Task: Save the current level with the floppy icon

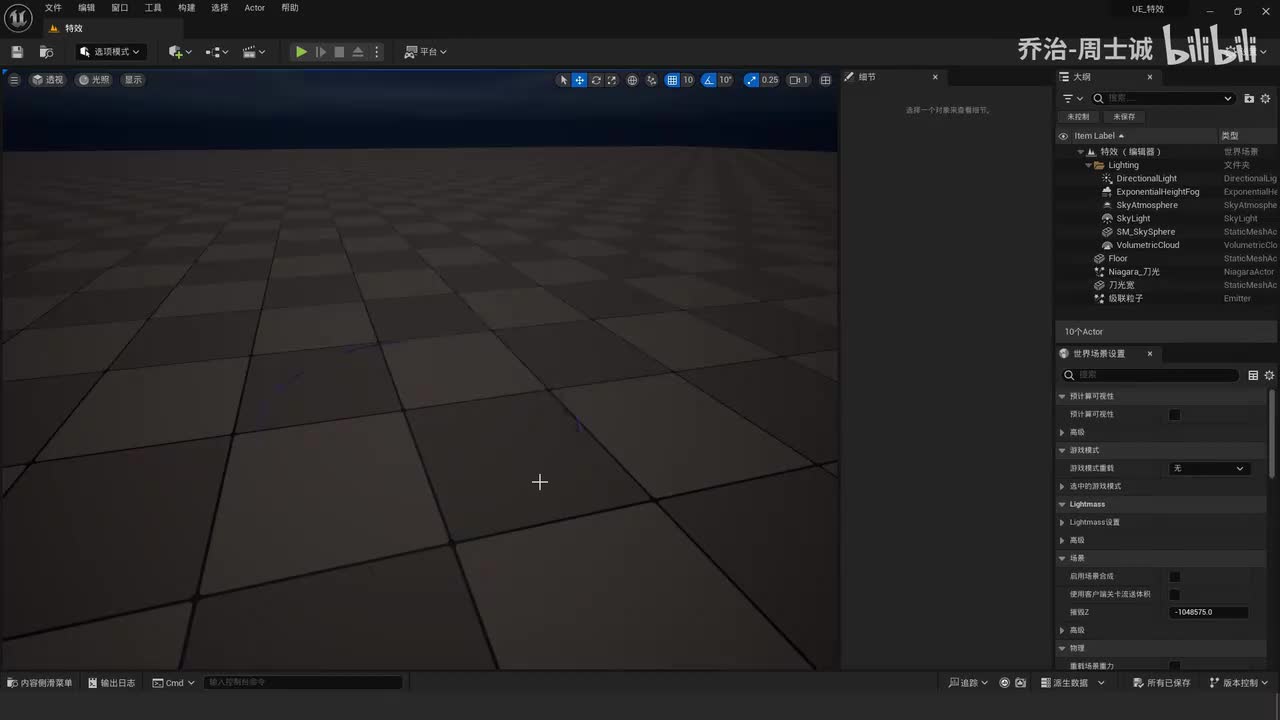Action: pos(17,52)
